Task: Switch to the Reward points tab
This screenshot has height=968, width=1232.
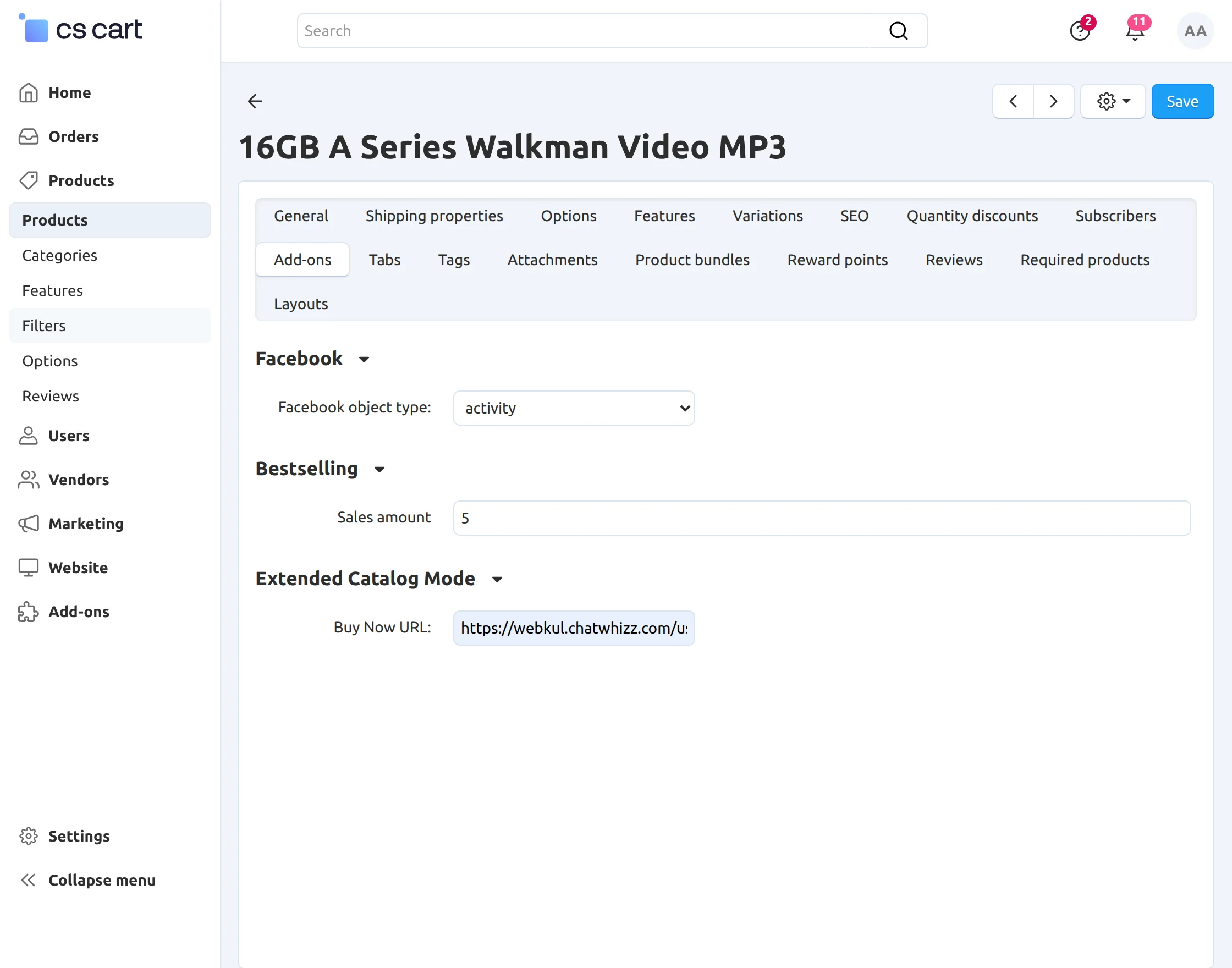Action: point(837,260)
